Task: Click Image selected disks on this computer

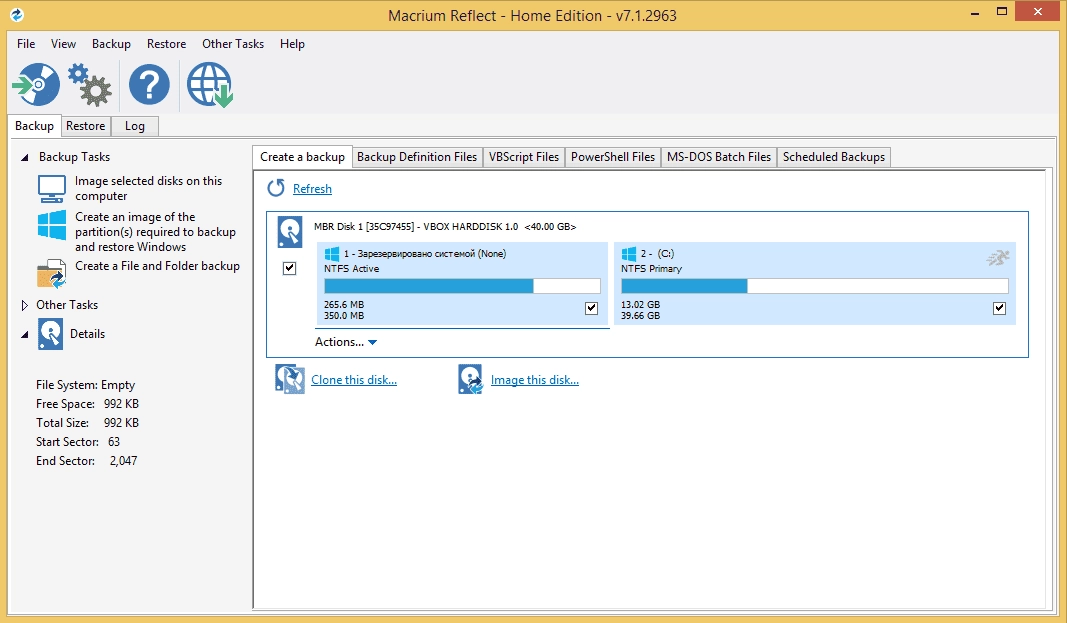Action: (148, 188)
